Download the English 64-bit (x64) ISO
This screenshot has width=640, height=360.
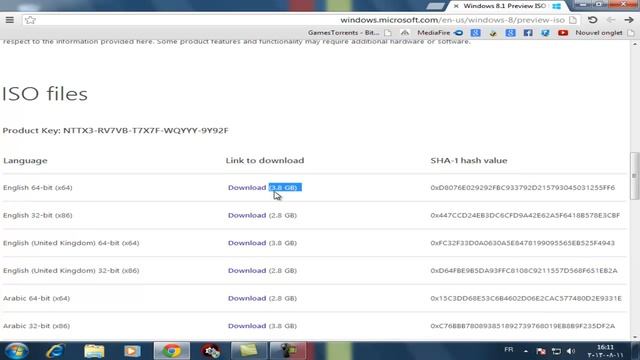[x=247, y=187]
